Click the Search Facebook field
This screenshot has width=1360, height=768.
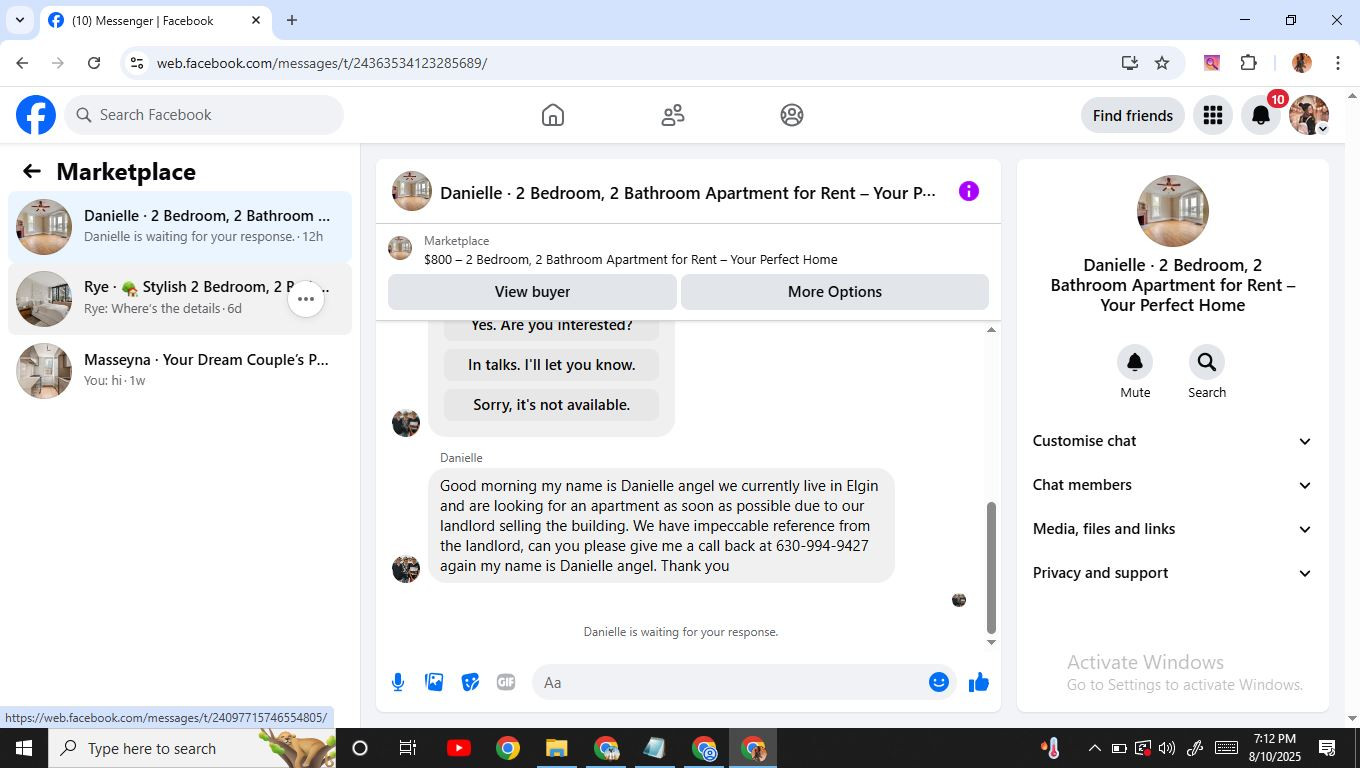click(x=204, y=115)
